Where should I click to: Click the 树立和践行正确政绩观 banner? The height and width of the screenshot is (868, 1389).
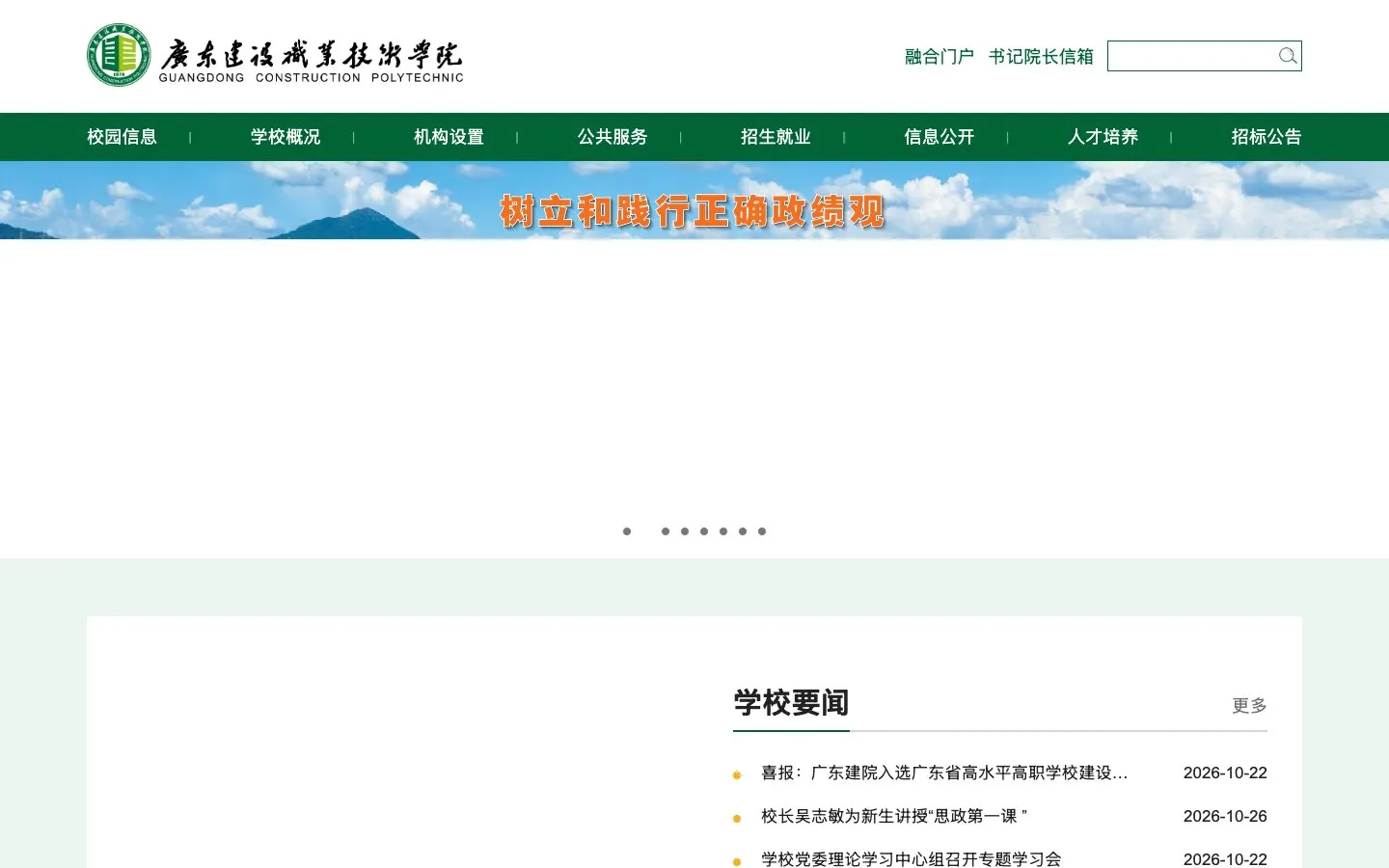tap(694, 201)
